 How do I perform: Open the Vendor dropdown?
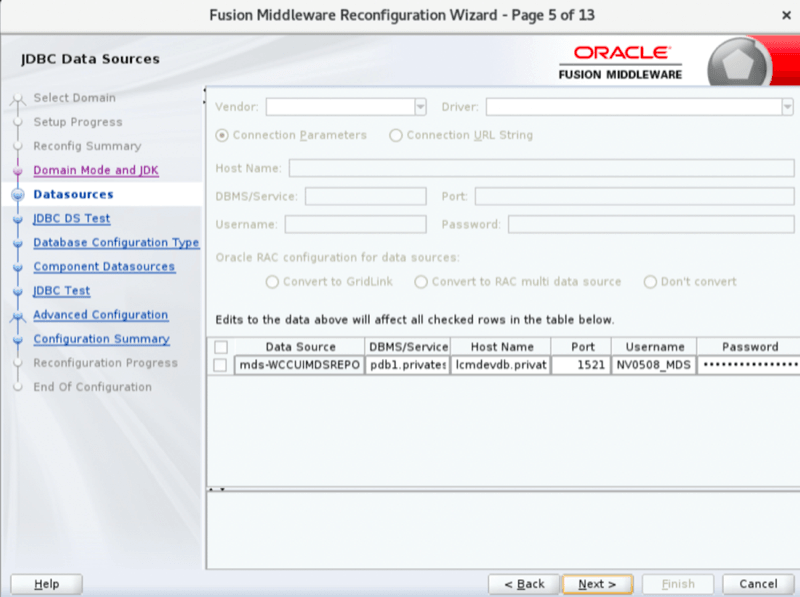coord(420,107)
